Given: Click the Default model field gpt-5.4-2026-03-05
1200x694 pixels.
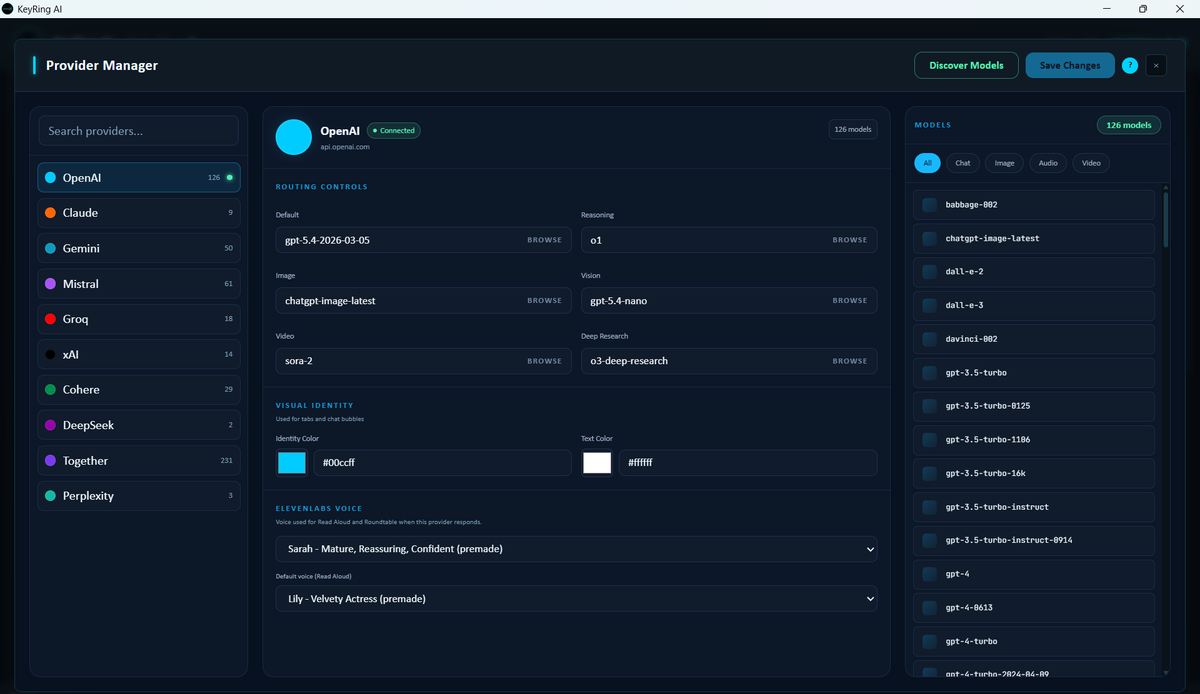Looking at the screenshot, I should tap(424, 240).
